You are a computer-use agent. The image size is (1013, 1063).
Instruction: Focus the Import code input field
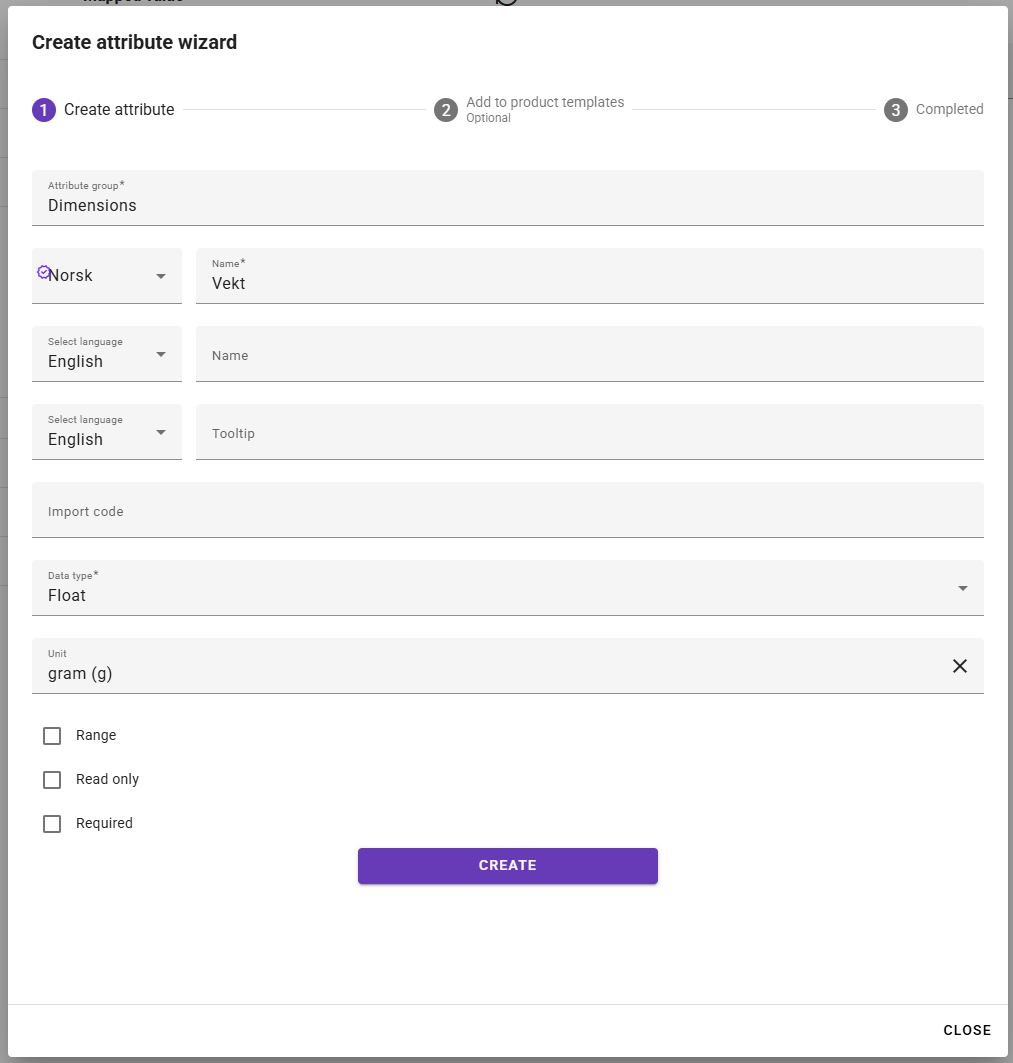pyautogui.click(x=508, y=510)
